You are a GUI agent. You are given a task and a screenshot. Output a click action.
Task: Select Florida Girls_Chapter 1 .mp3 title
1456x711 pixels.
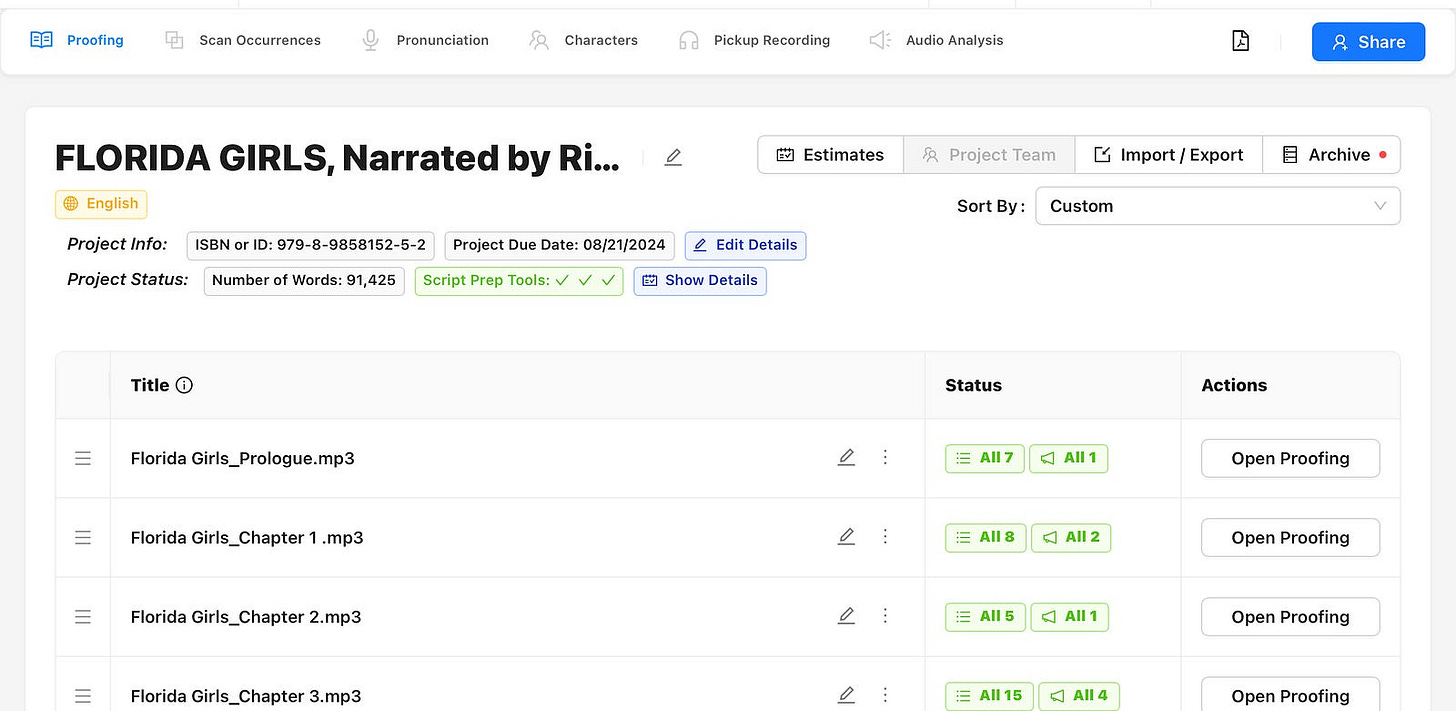point(247,537)
